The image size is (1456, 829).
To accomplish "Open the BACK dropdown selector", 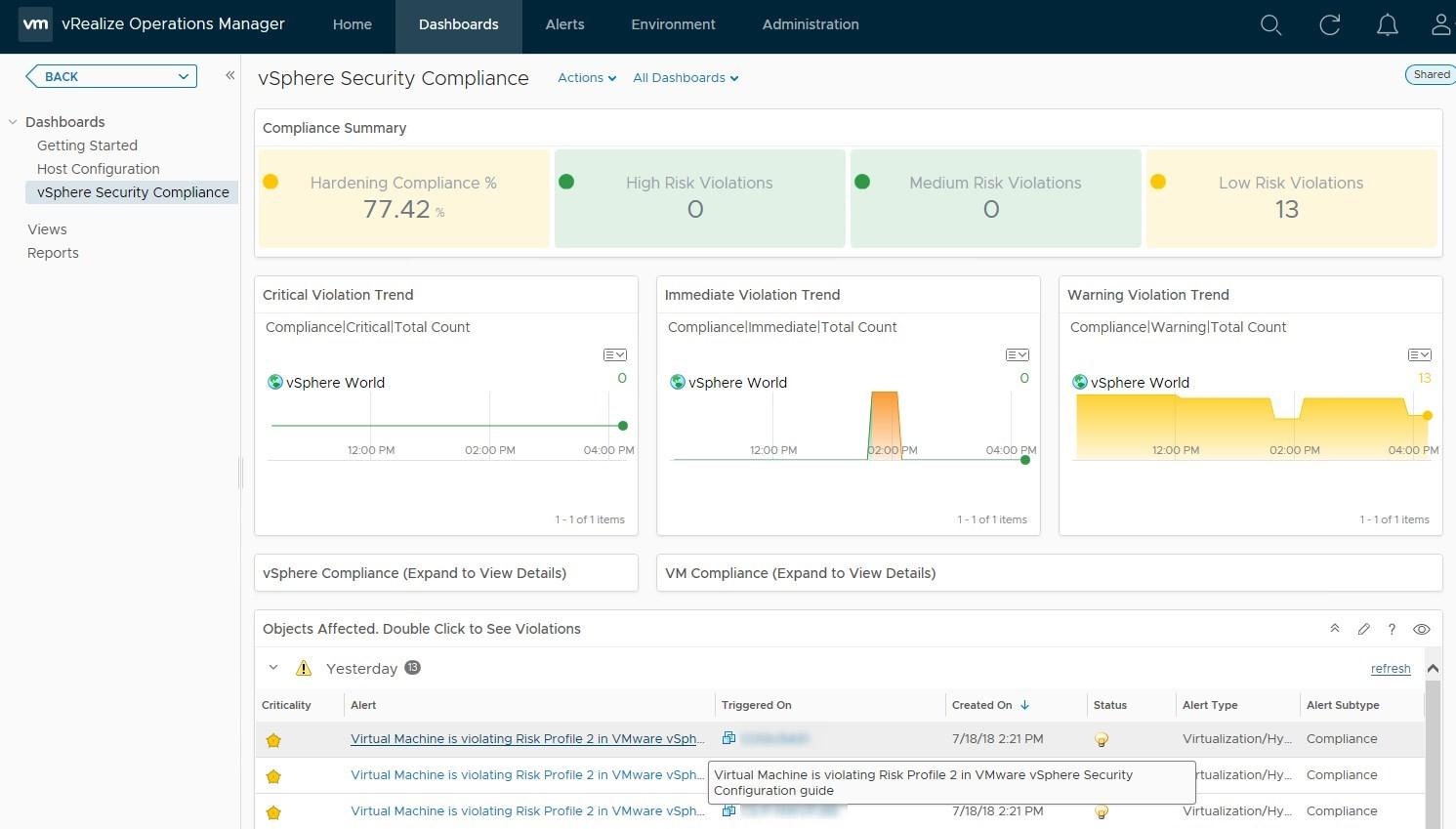I will (x=112, y=76).
